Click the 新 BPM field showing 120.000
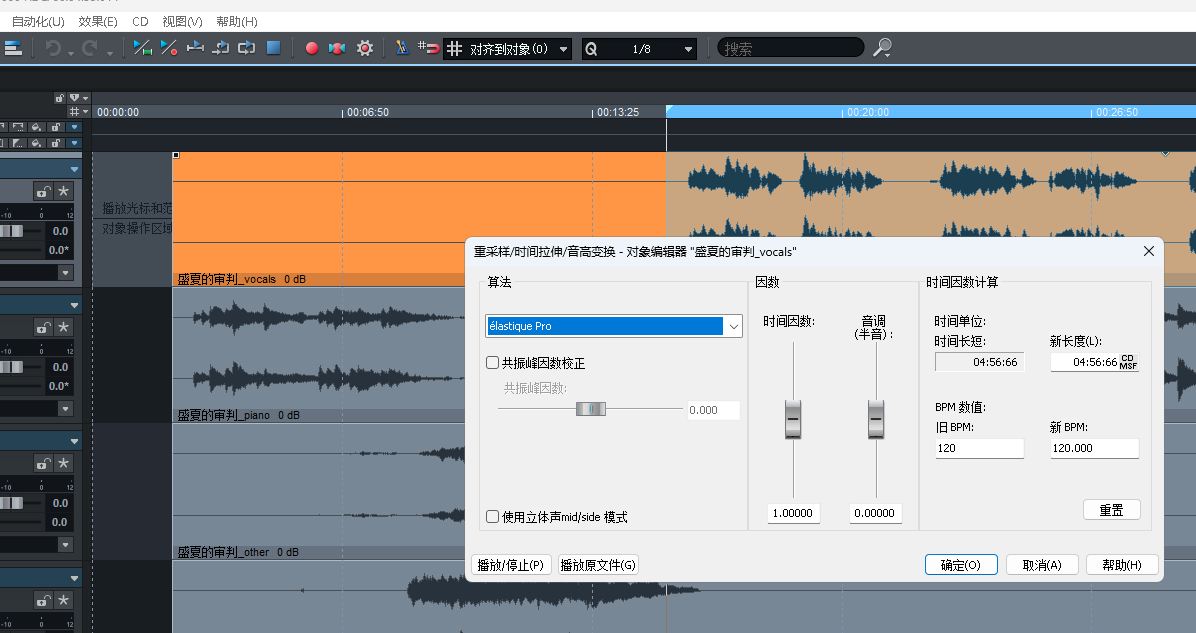The height and width of the screenshot is (633, 1196). pyautogui.click(x=1095, y=448)
